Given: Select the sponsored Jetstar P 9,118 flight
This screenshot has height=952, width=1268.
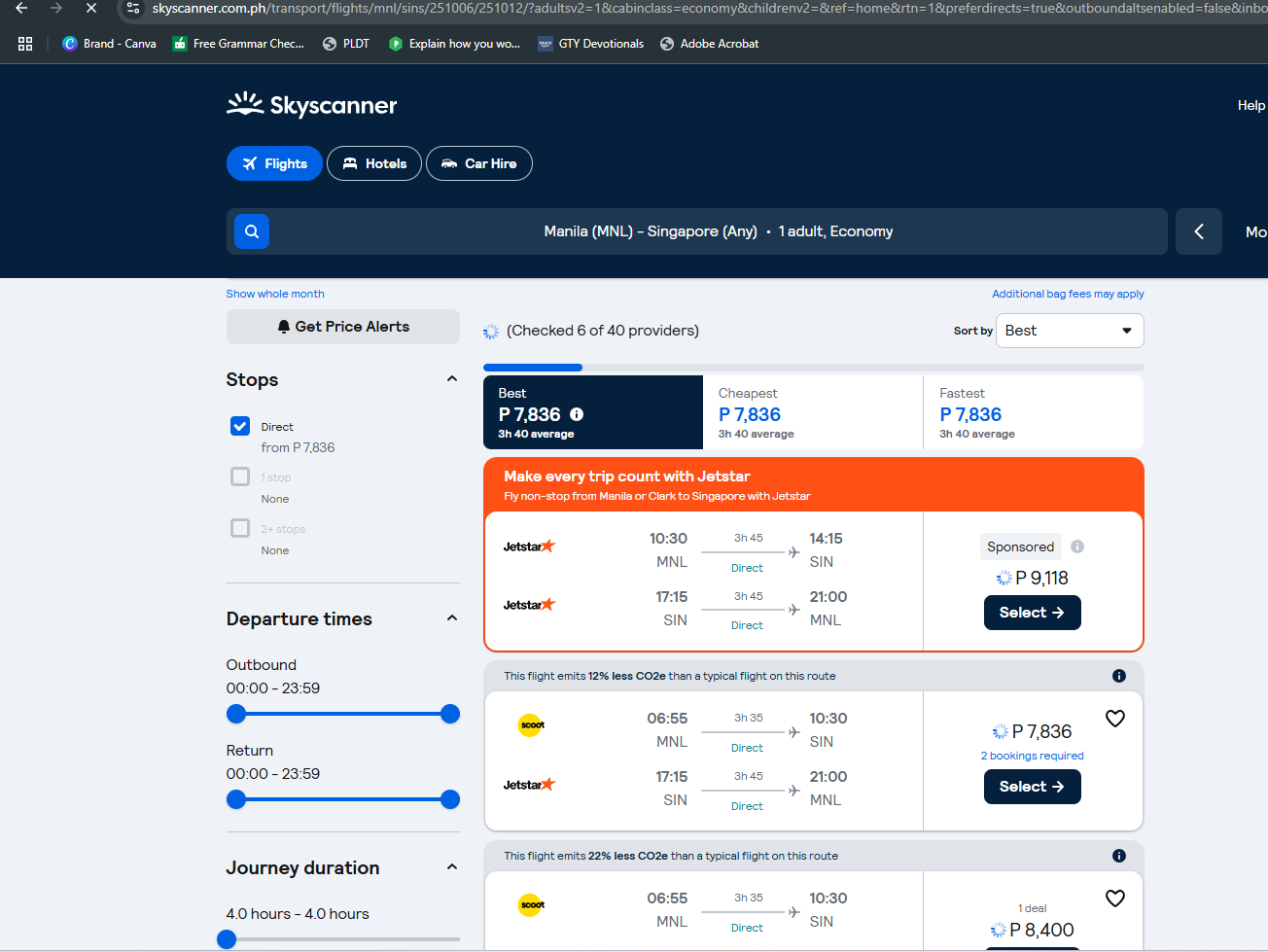Looking at the screenshot, I should 1033,613.
